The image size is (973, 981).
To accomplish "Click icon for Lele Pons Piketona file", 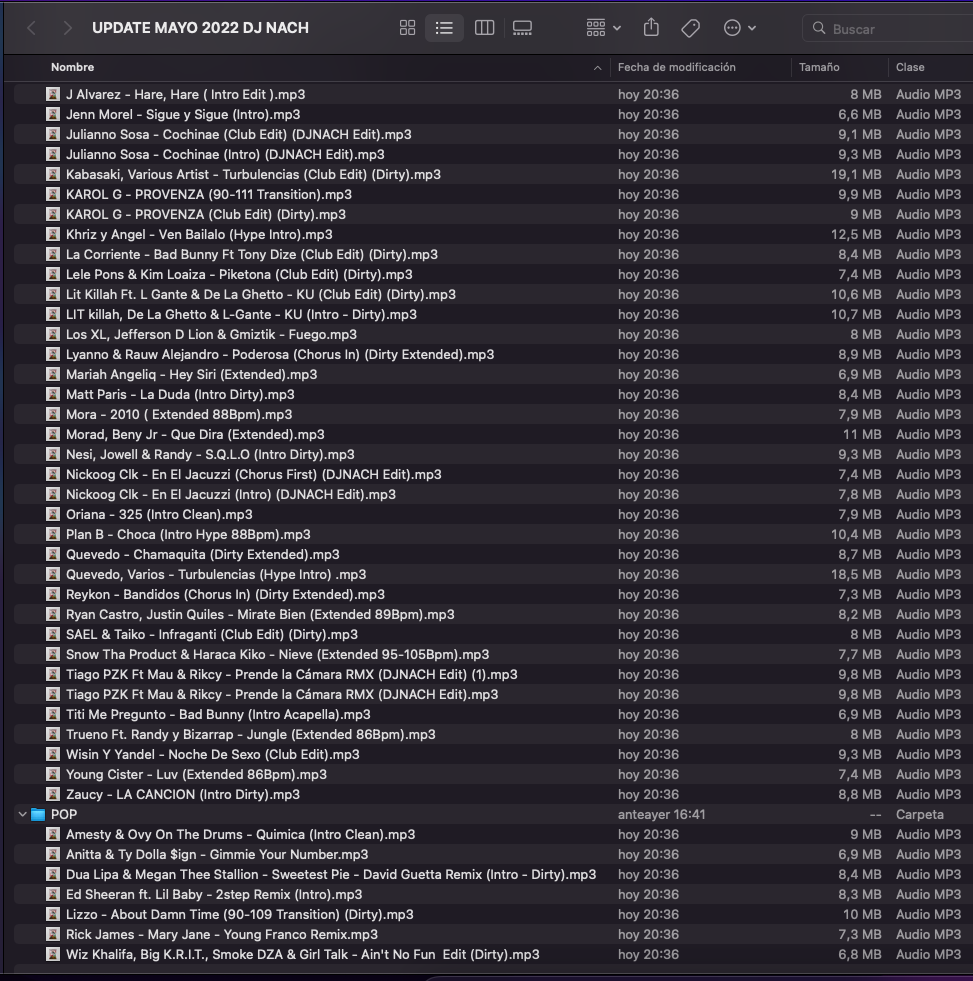I will point(53,275).
